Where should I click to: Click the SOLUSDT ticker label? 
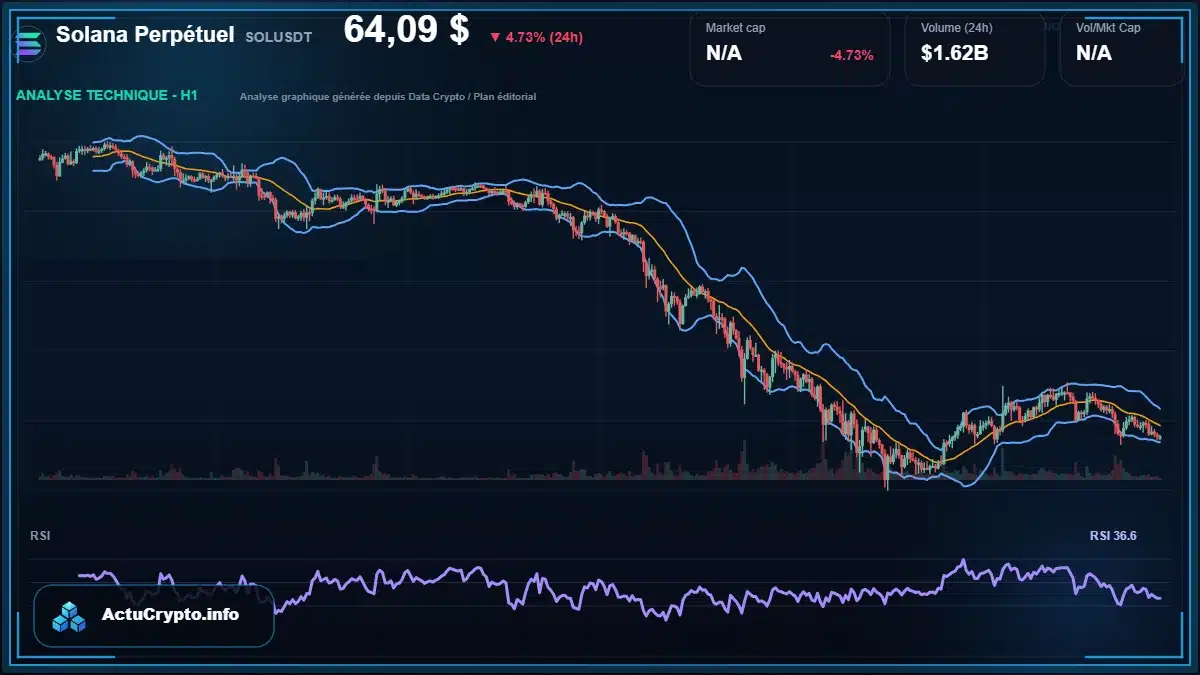tap(279, 37)
